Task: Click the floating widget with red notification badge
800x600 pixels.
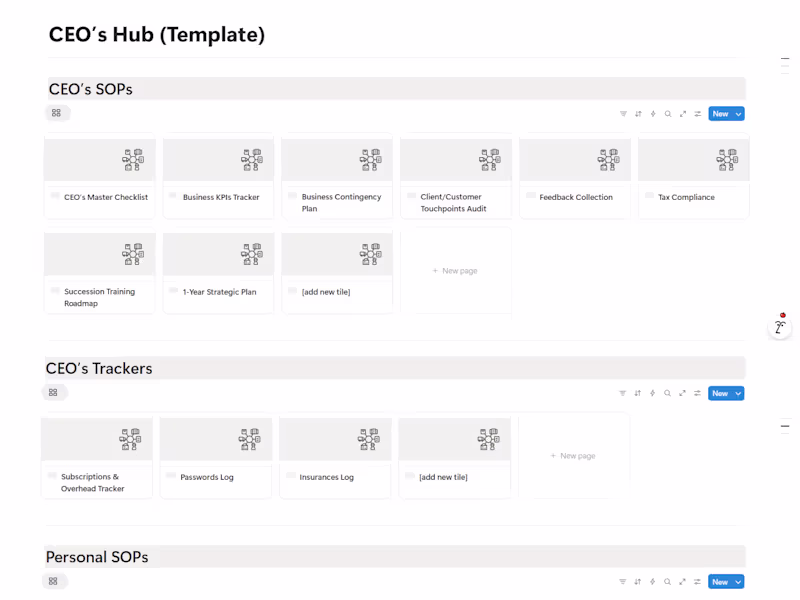Action: tap(779, 326)
